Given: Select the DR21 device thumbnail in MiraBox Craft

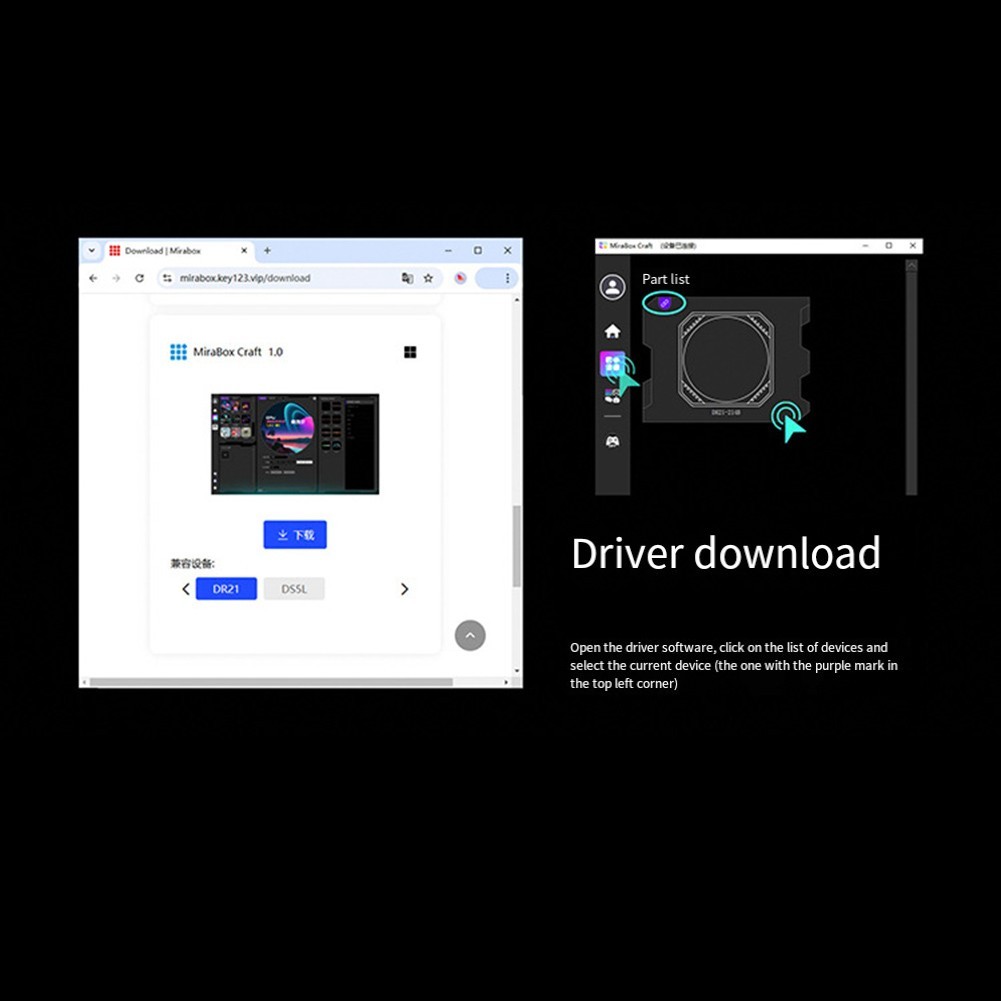Looking at the screenshot, I should (x=726, y=359).
